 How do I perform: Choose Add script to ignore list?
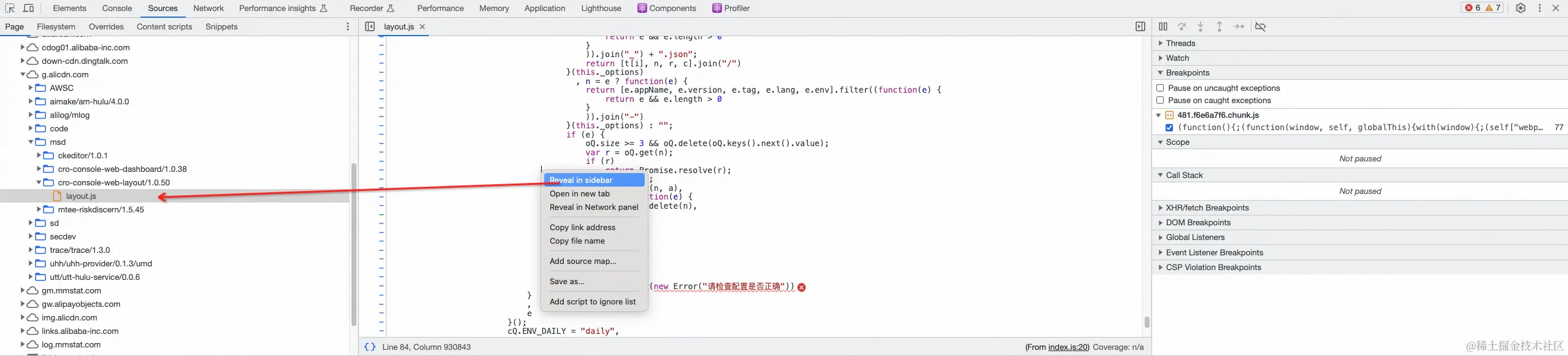[x=593, y=301]
